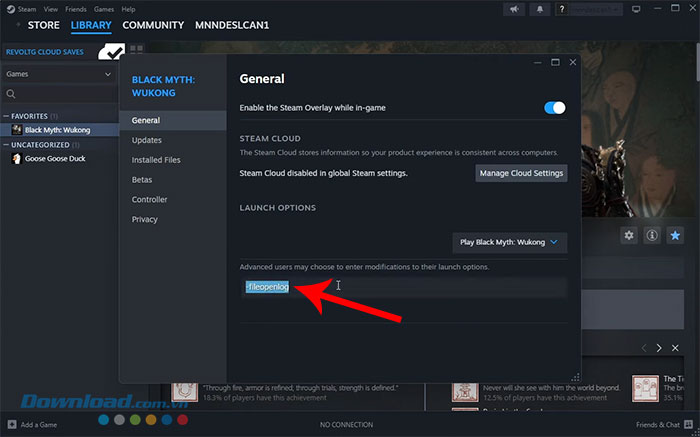Open the Controller properties section
This screenshot has height=437, width=700.
click(x=149, y=200)
